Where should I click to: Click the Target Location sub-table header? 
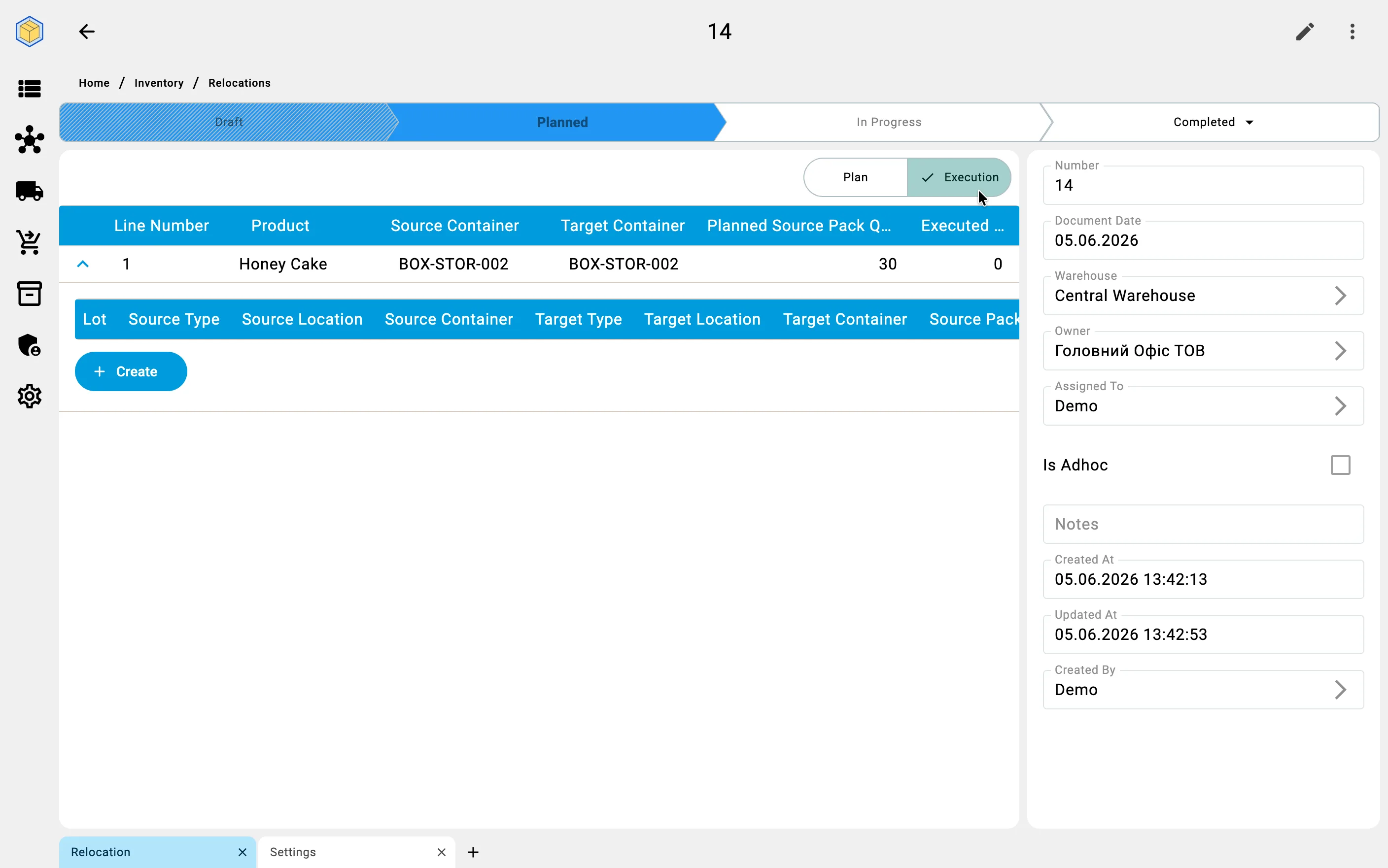[x=702, y=319]
